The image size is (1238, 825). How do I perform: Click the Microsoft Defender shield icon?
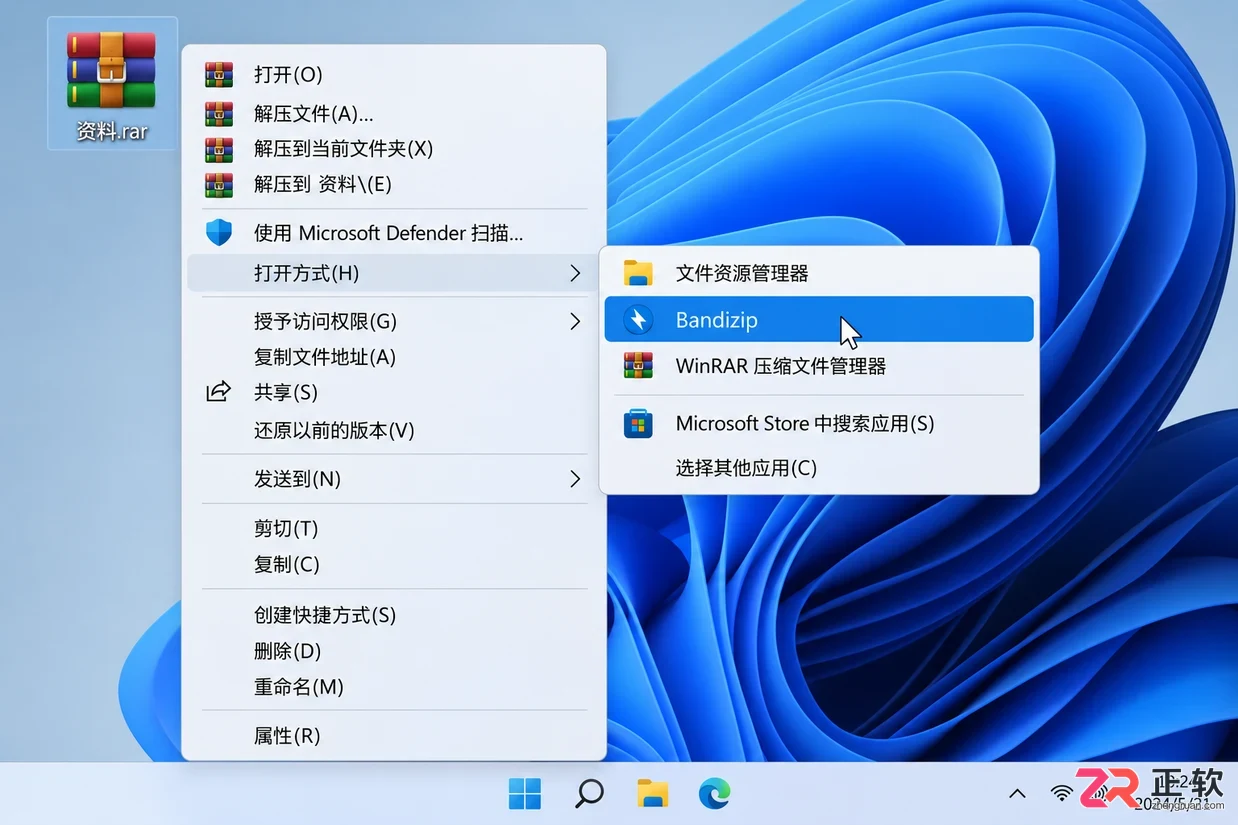(218, 233)
